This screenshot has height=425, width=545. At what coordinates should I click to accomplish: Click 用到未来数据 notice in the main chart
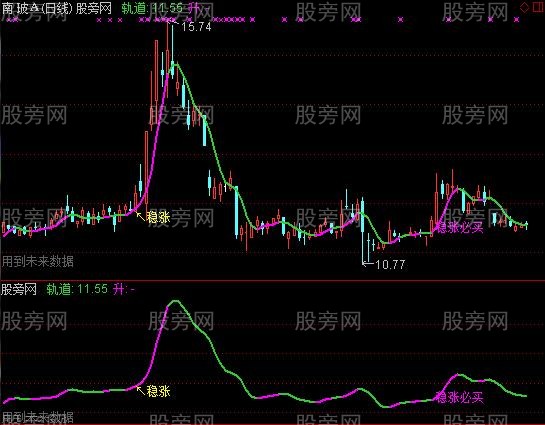click(38, 261)
